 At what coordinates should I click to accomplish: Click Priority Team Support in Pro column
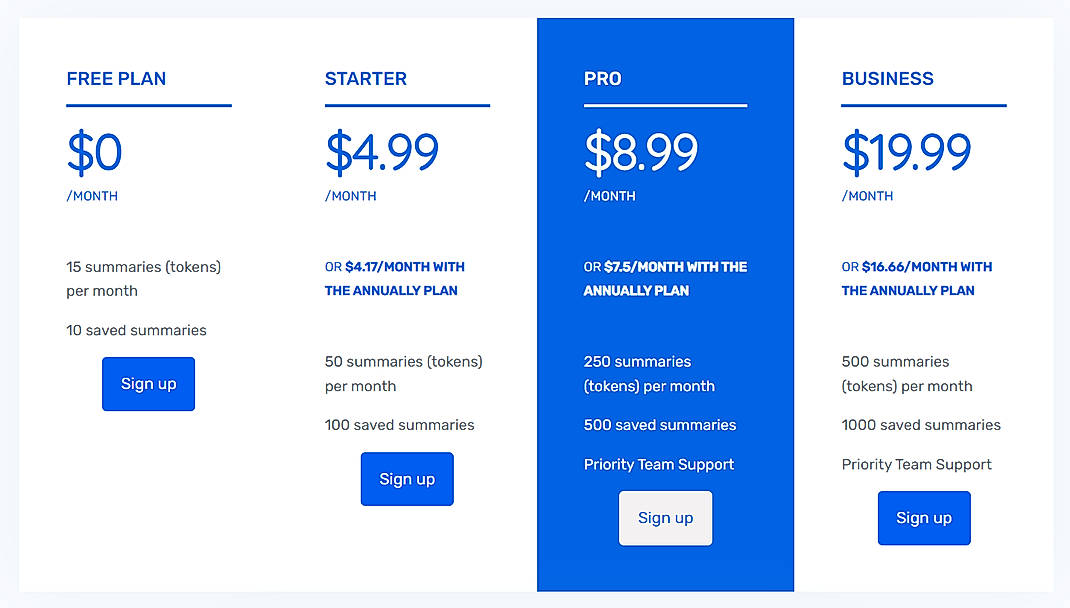click(x=658, y=464)
